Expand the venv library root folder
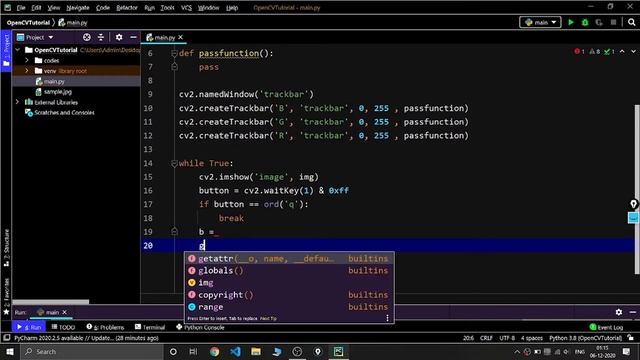This screenshot has height=360, width=640. point(27,71)
